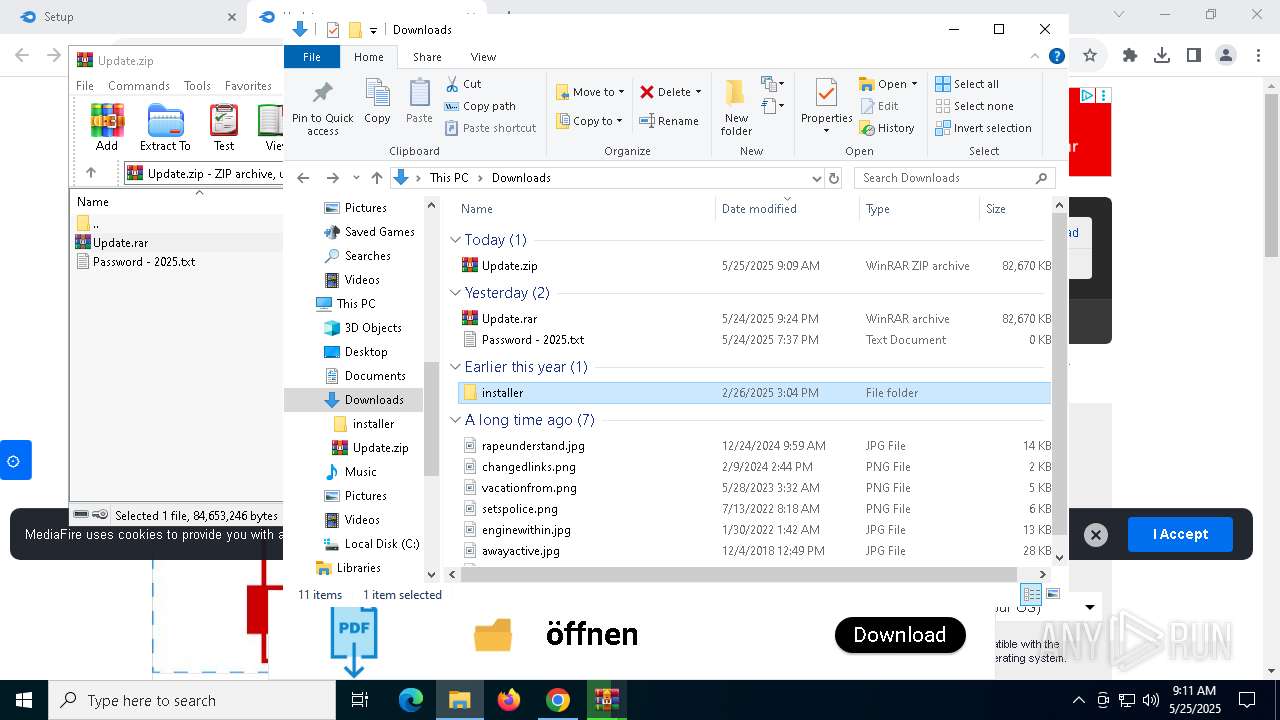Click the Windows Start button
The image size is (1280, 720).
[24, 700]
